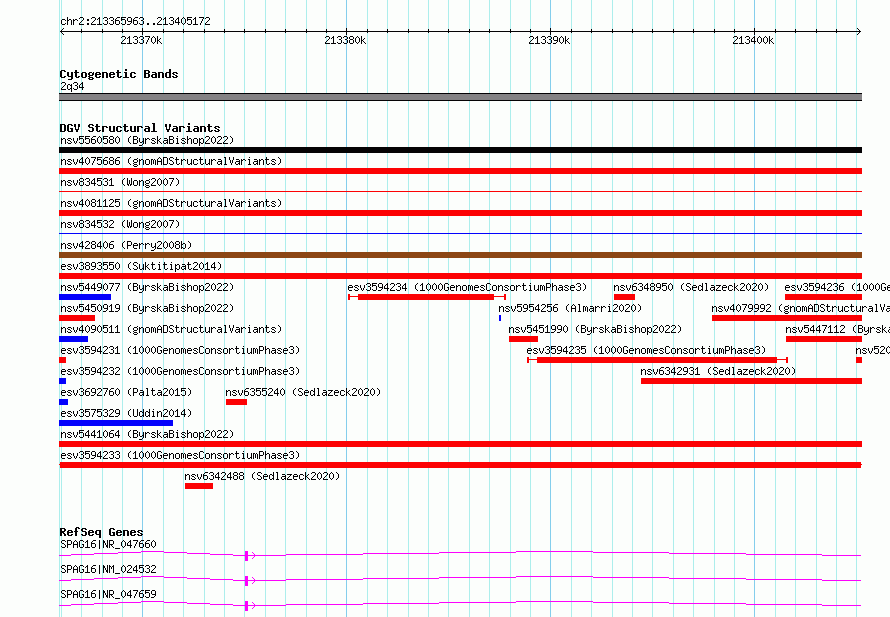Click the 213380k ruler tick label
The image size is (890, 617).
[x=345, y=40]
